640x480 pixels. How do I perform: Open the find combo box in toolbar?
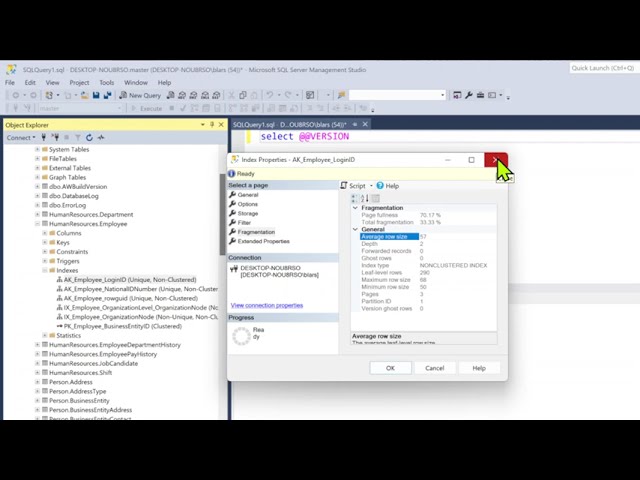pos(397,95)
